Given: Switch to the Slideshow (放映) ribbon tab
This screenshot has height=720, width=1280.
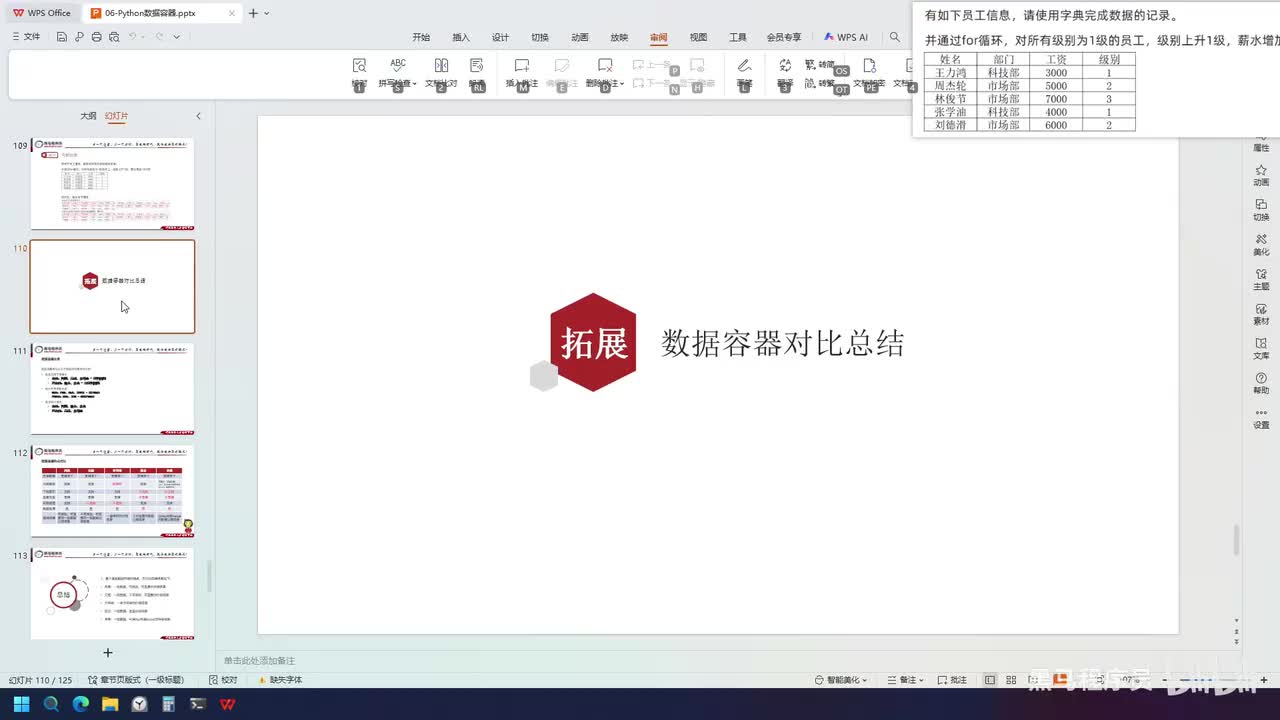Looking at the screenshot, I should 619,37.
